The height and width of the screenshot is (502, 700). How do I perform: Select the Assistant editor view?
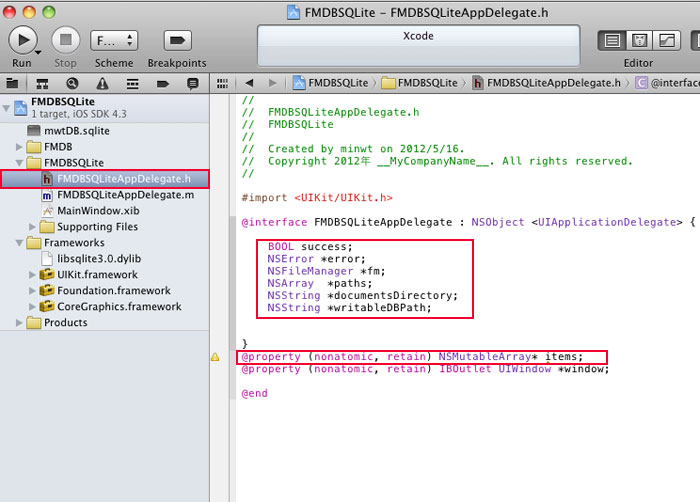coord(639,41)
